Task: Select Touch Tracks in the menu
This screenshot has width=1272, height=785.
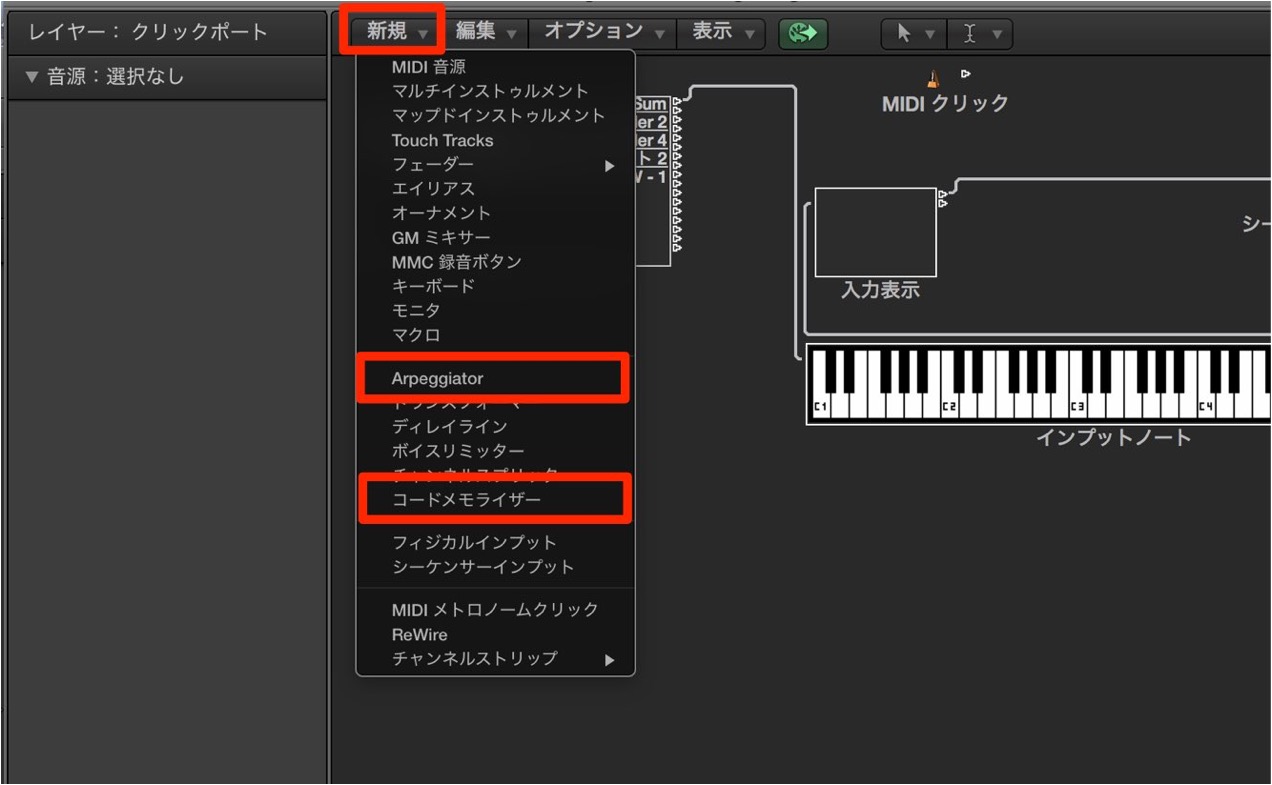Action: (495, 140)
